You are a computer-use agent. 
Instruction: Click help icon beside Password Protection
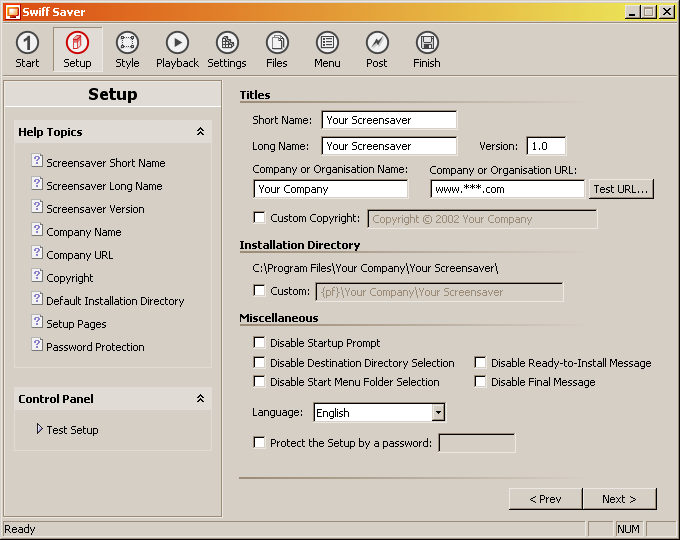click(x=37, y=345)
